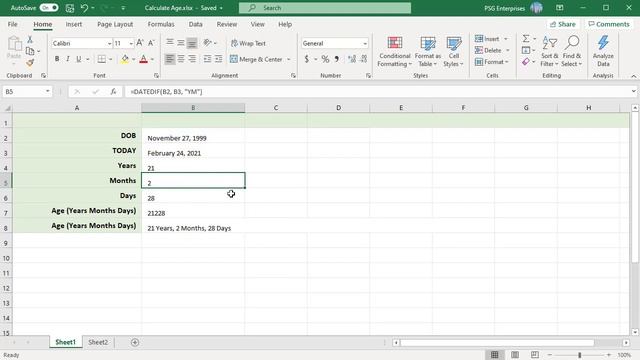
Task: Click the Bottom Align icon
Action: pyautogui.click(x=192, y=42)
